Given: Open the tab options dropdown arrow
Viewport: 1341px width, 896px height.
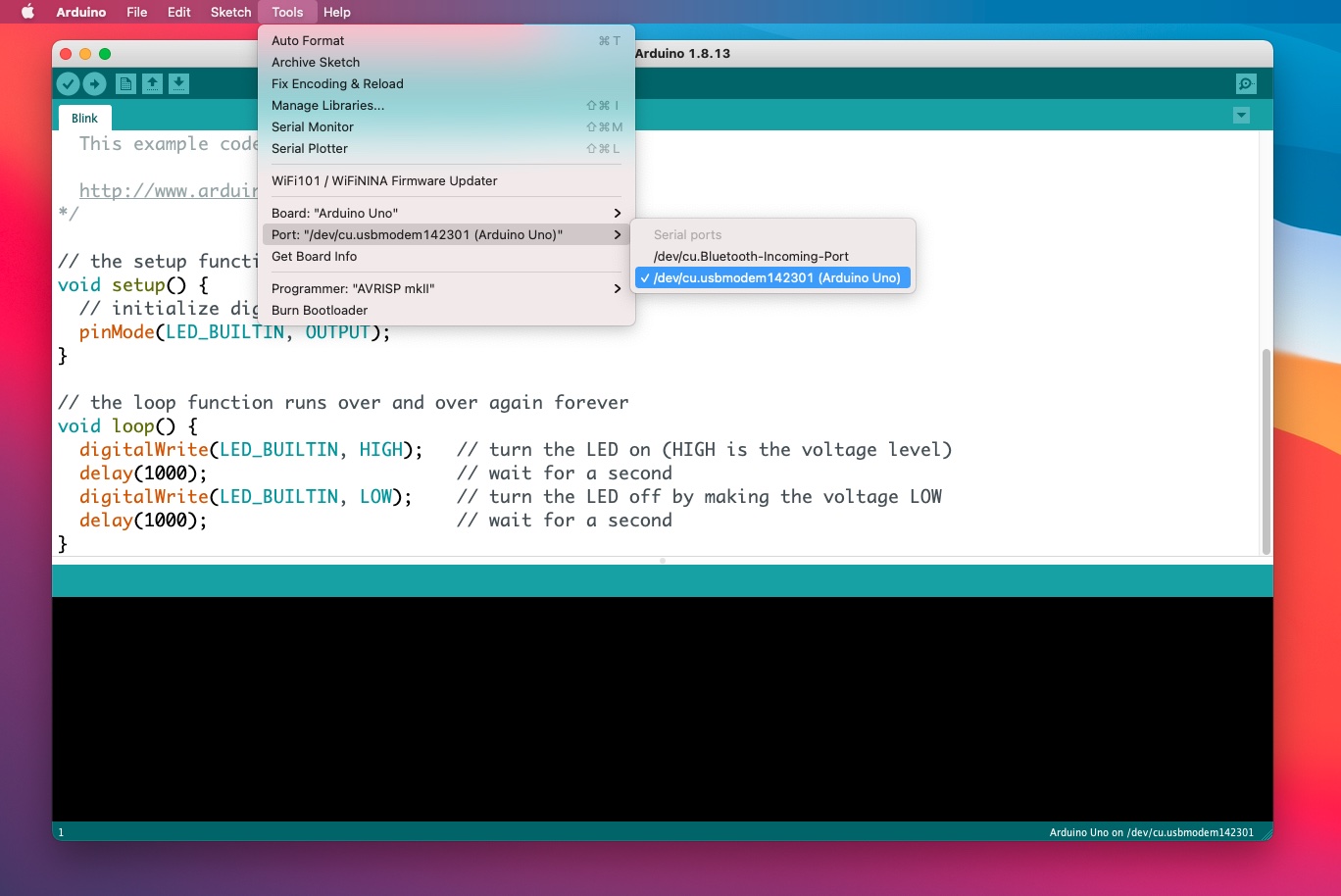Looking at the screenshot, I should point(1241,116).
